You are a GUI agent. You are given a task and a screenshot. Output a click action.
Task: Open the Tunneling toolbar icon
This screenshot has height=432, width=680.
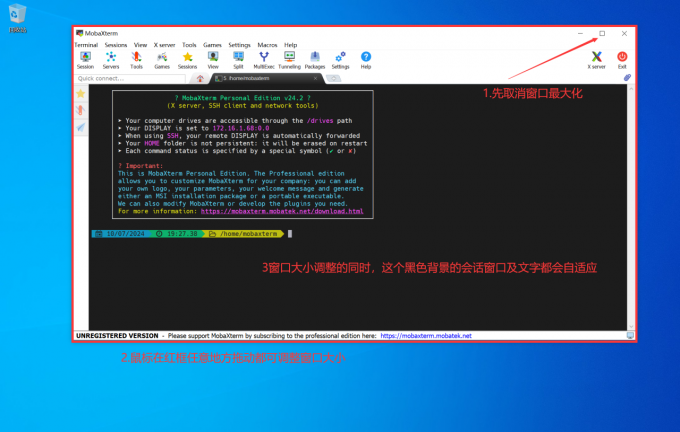289,60
